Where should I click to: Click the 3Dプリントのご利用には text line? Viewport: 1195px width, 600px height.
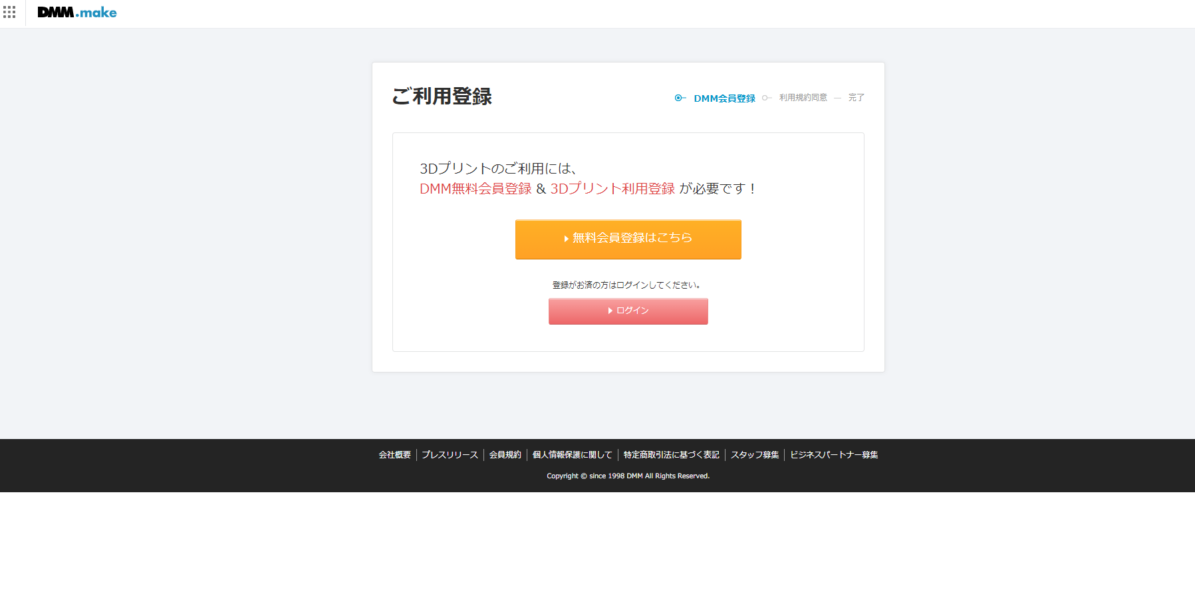pyautogui.click(x=500, y=168)
